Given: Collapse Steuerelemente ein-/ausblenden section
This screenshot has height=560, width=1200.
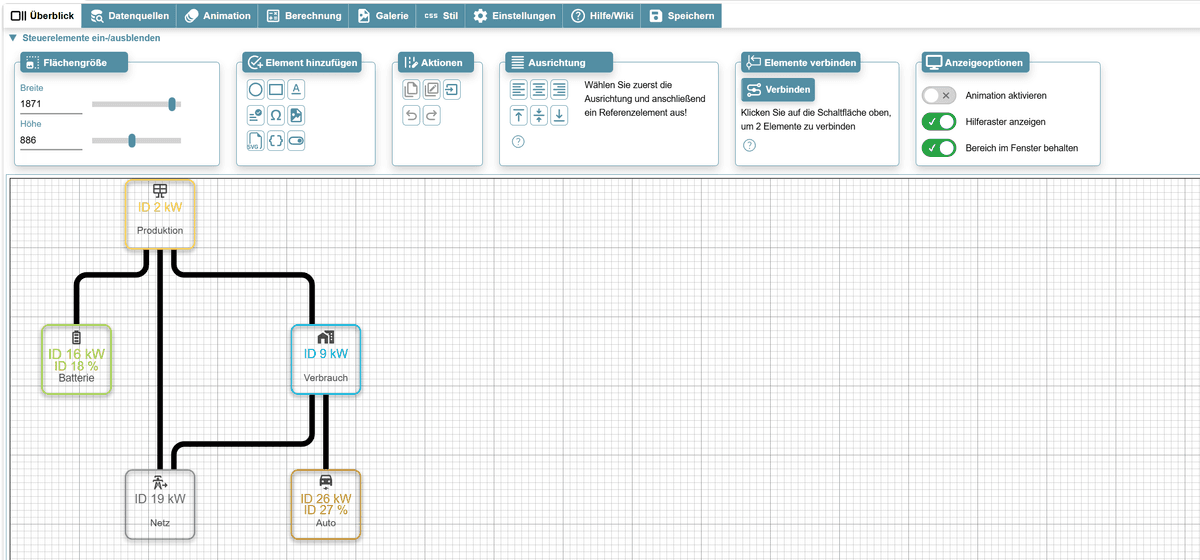Looking at the screenshot, I should pos(84,38).
